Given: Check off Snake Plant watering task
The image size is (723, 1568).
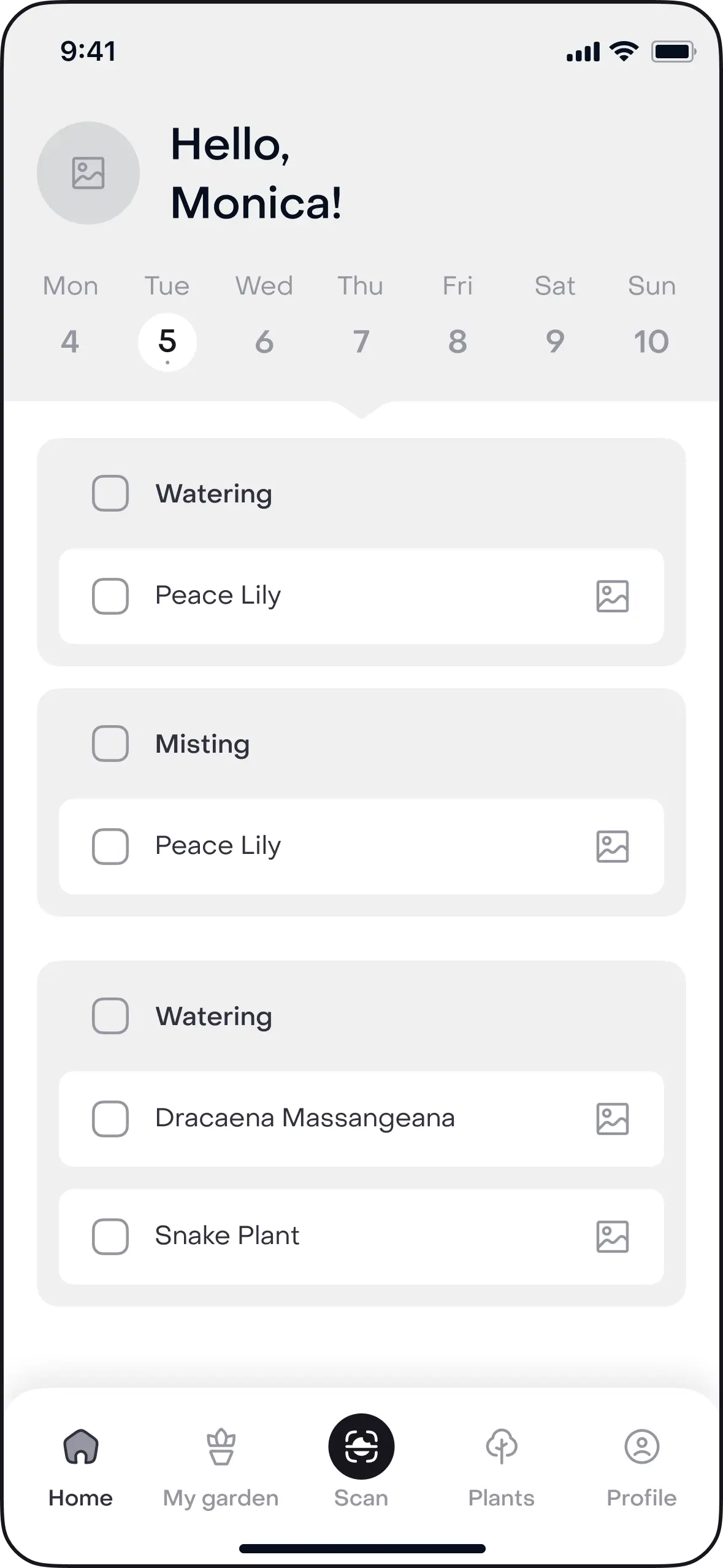Looking at the screenshot, I should (110, 1236).
